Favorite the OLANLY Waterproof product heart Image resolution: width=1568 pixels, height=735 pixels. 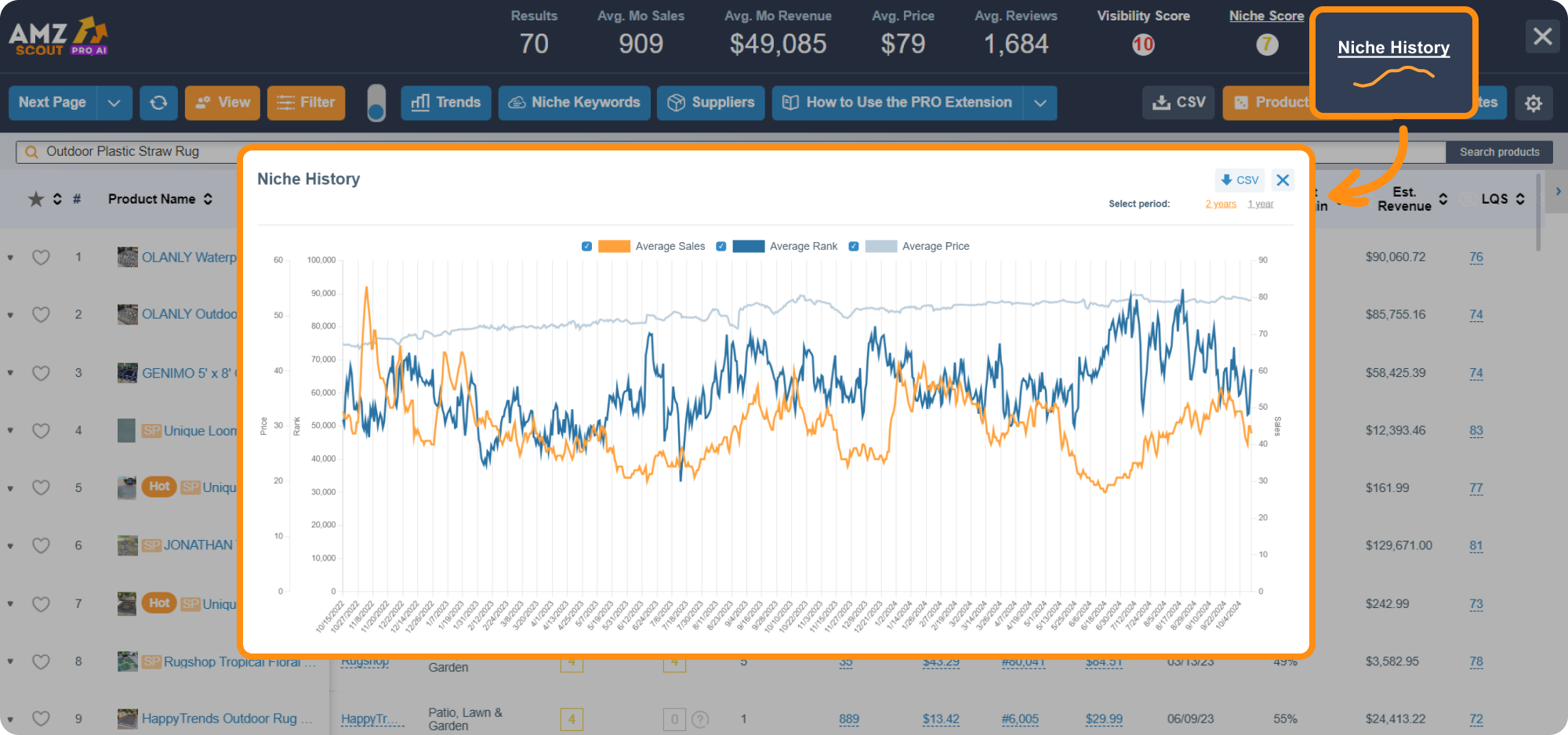(x=41, y=257)
